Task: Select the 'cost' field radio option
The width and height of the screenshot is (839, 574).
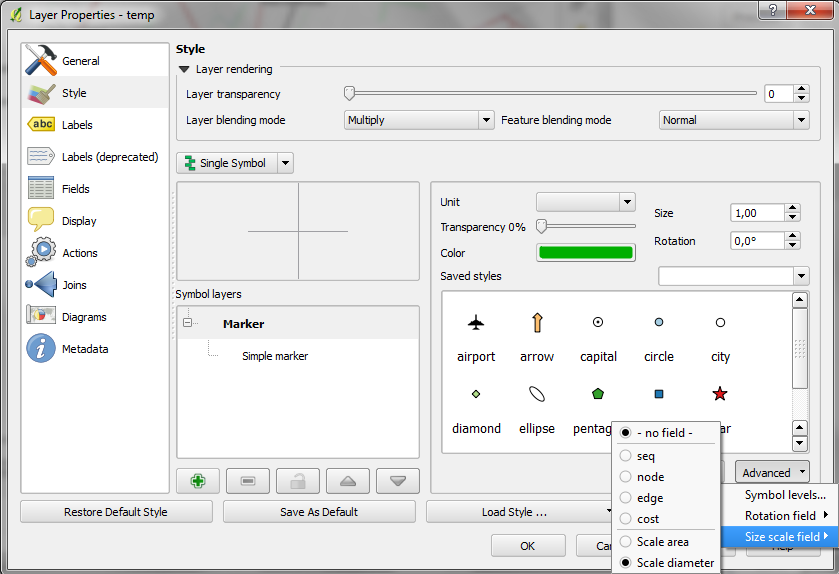Action: tap(648, 519)
